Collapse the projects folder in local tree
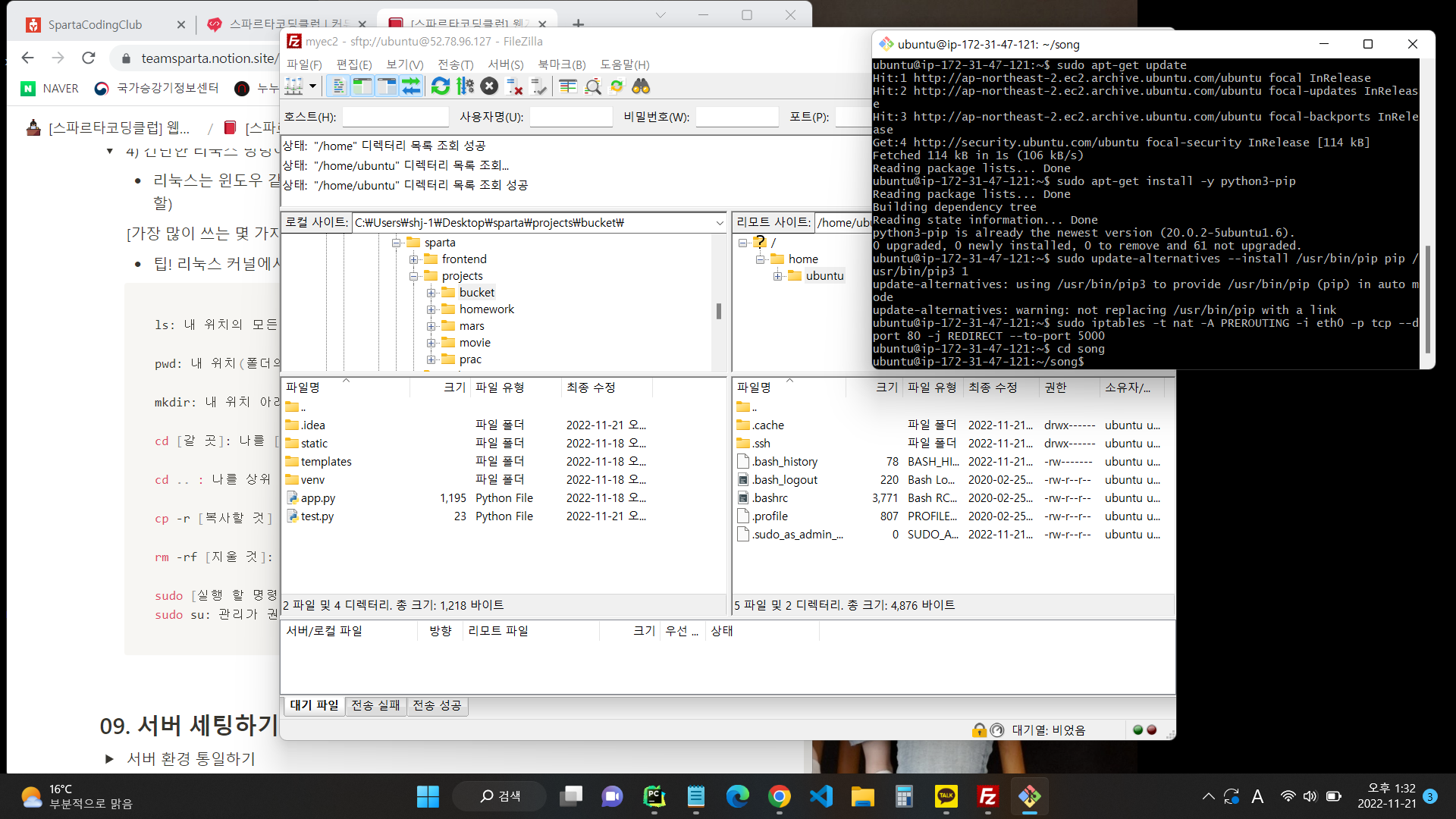This screenshot has width=1456, height=819. click(x=413, y=276)
